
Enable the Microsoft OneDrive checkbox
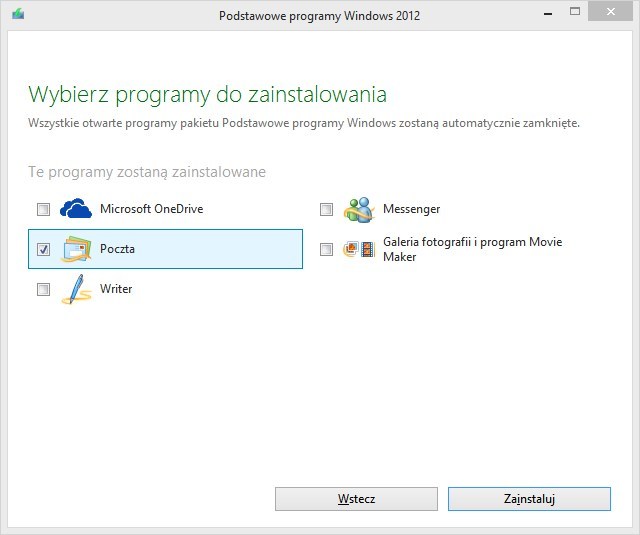(x=43, y=209)
